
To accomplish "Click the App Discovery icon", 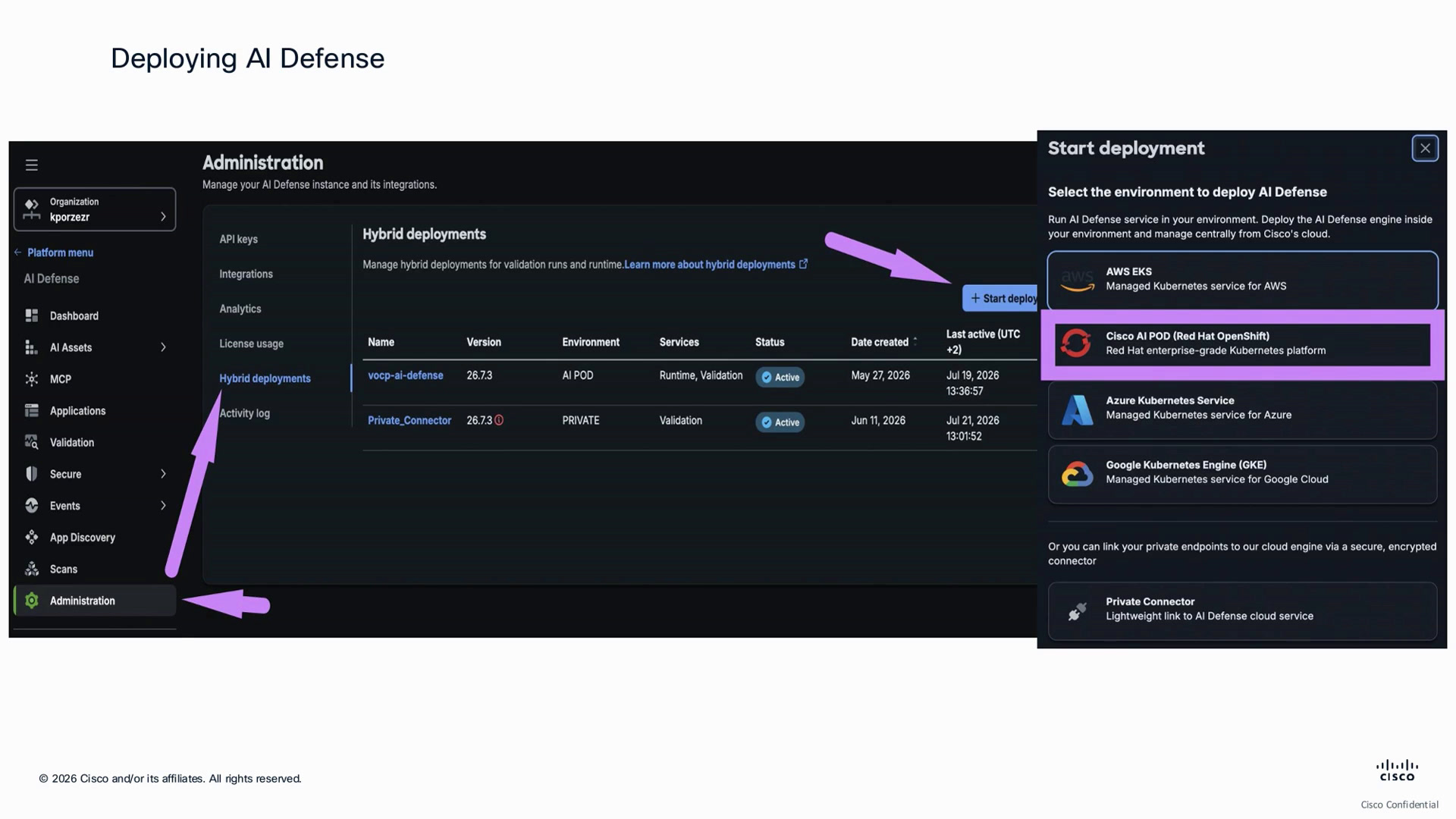I will pos(31,537).
